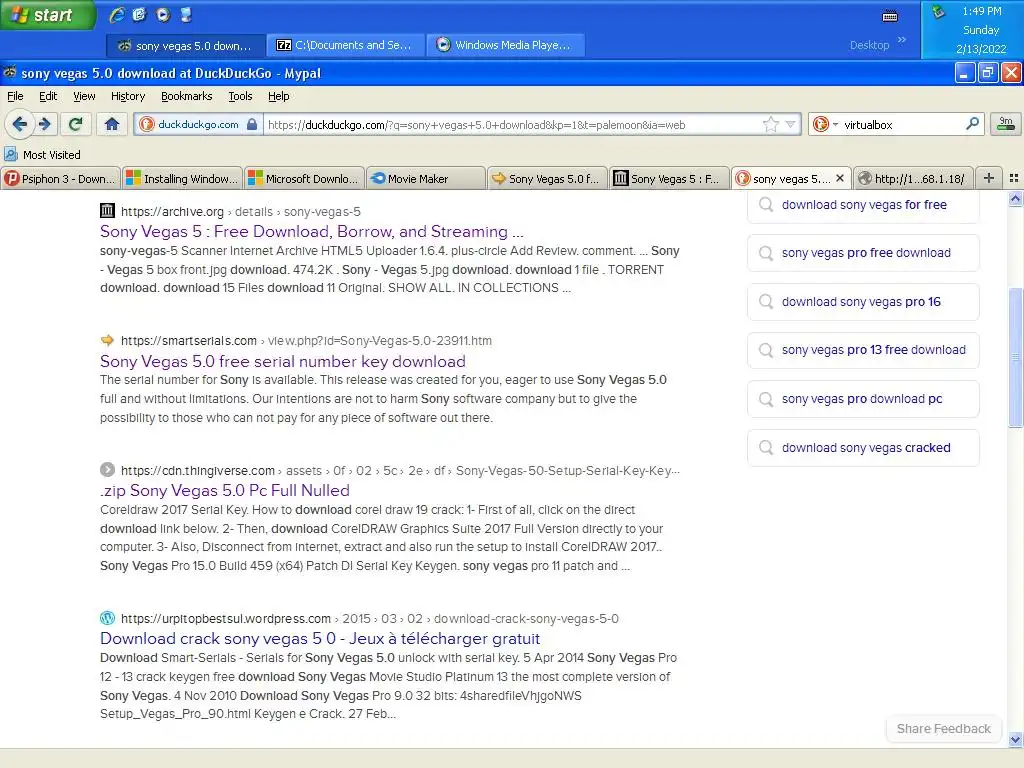Open Internet Explorer quick launch icon
The width and height of the screenshot is (1024, 768).
(117, 14)
